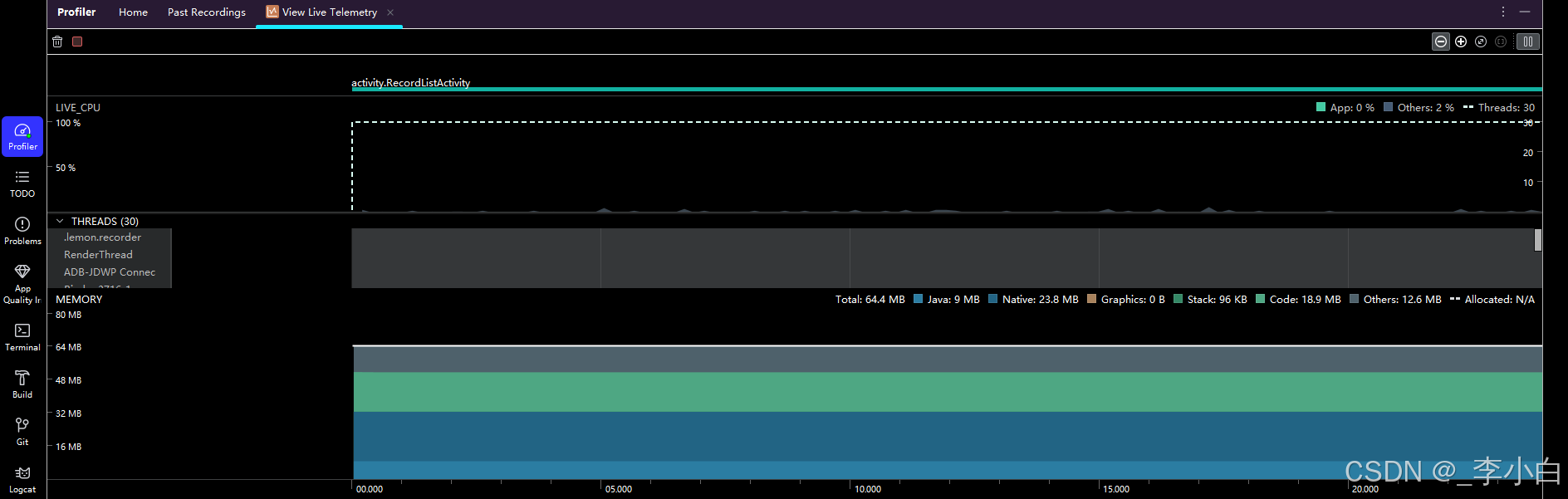This screenshot has height=499, width=1568.
Task: Click the 10.000 timeline marker
Action: coord(868,489)
